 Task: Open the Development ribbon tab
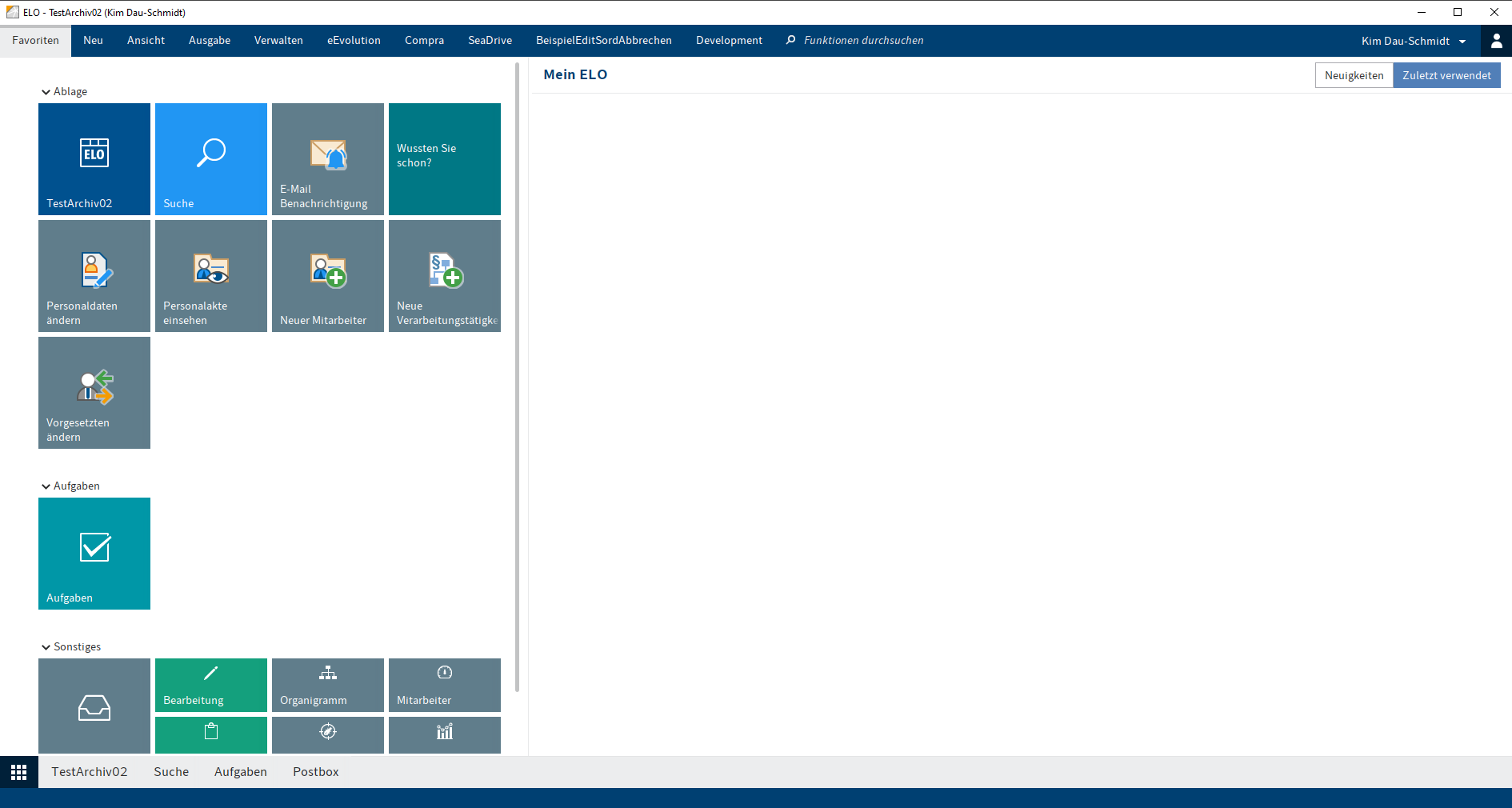click(729, 41)
